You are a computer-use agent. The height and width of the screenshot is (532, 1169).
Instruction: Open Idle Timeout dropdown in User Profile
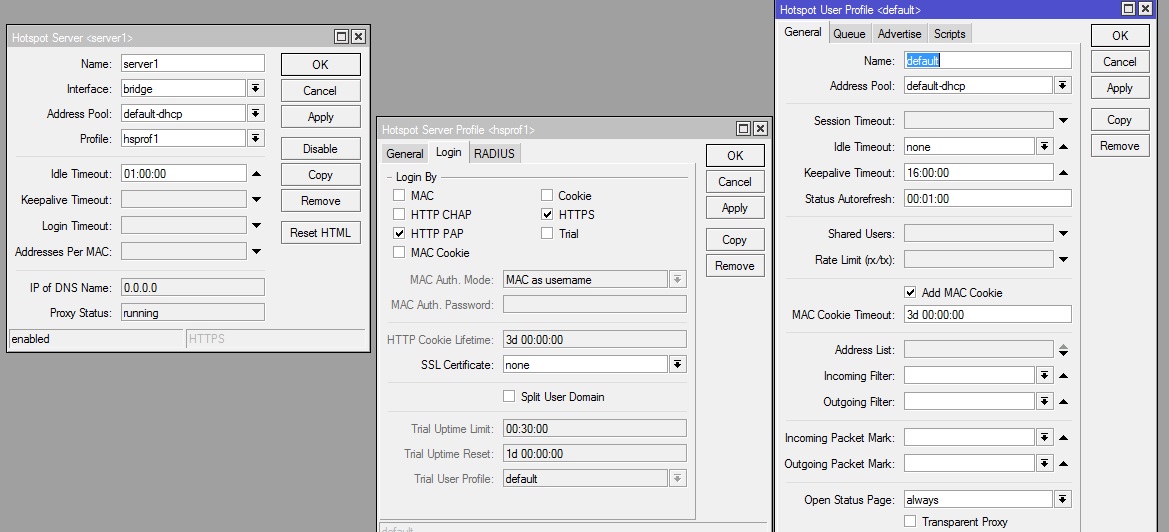point(1044,147)
